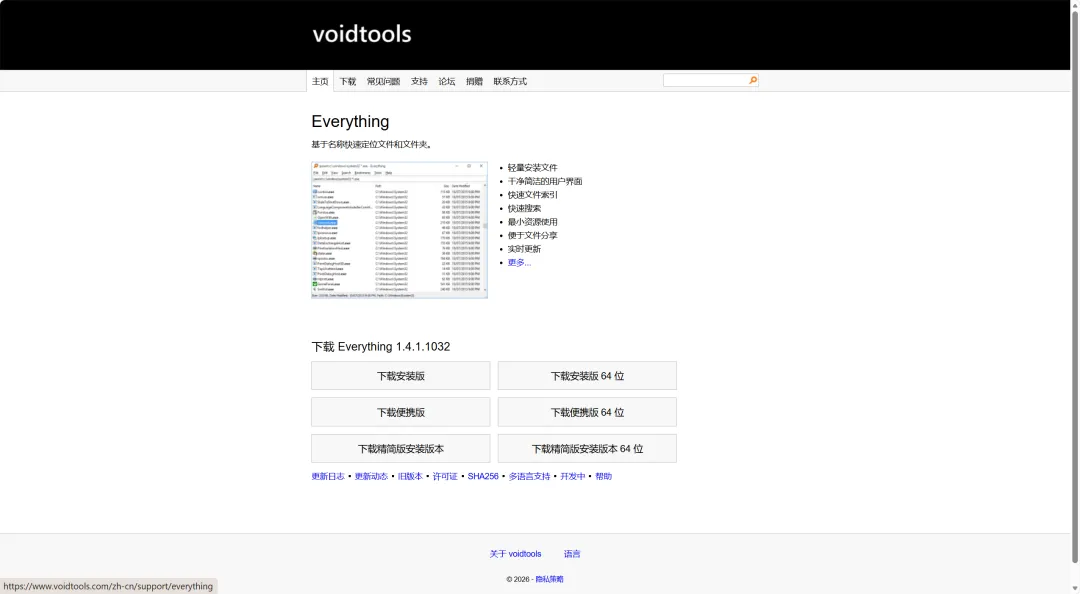1080x594 pixels.
Task: Open 联系方式 page
Action: 510,81
